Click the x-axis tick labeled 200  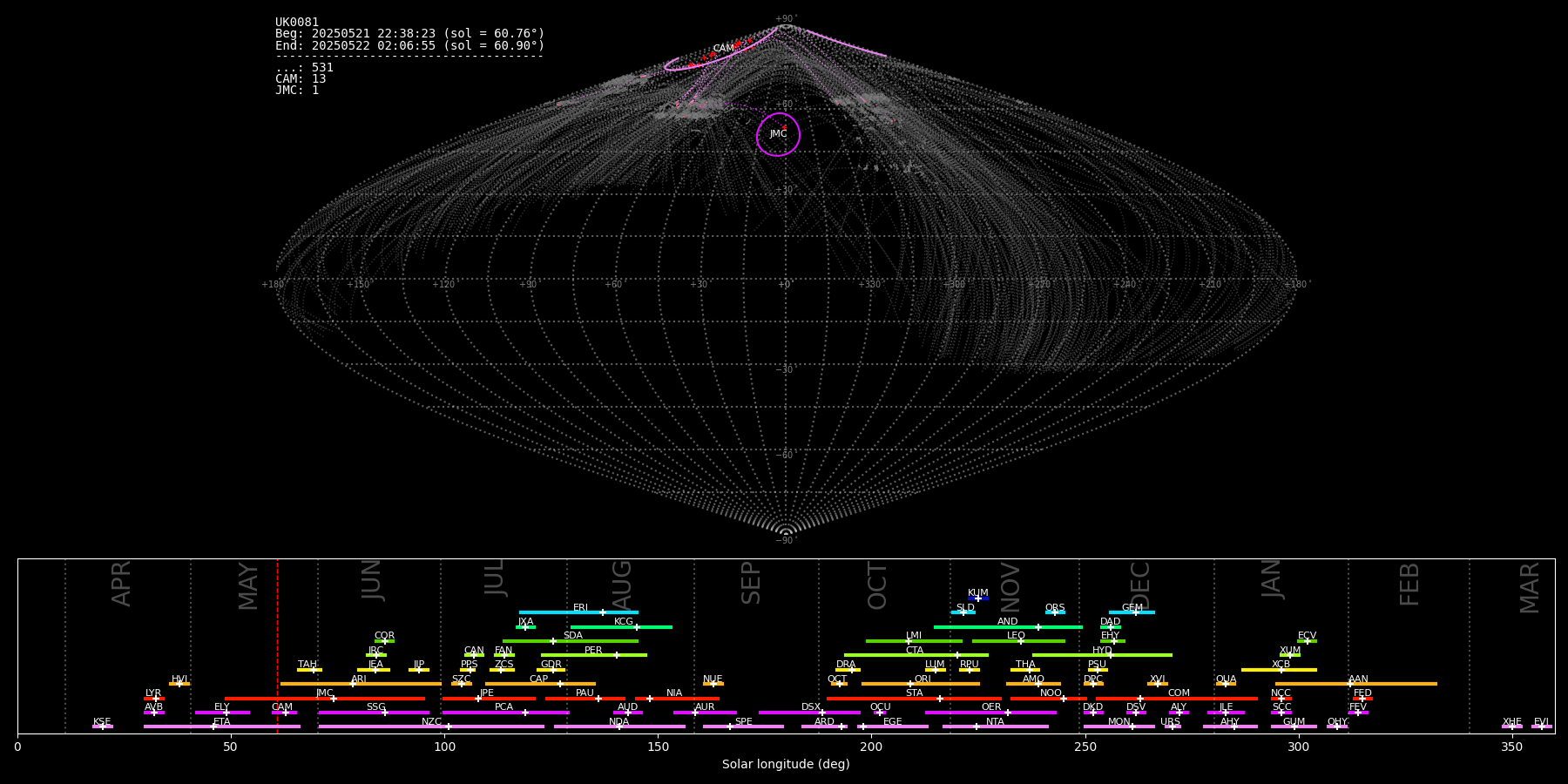tap(871, 747)
